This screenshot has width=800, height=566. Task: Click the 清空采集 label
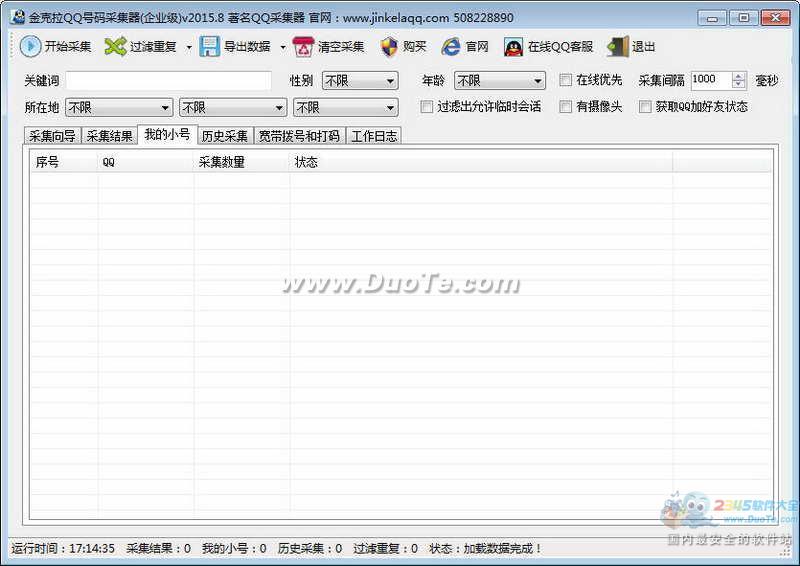(341, 47)
